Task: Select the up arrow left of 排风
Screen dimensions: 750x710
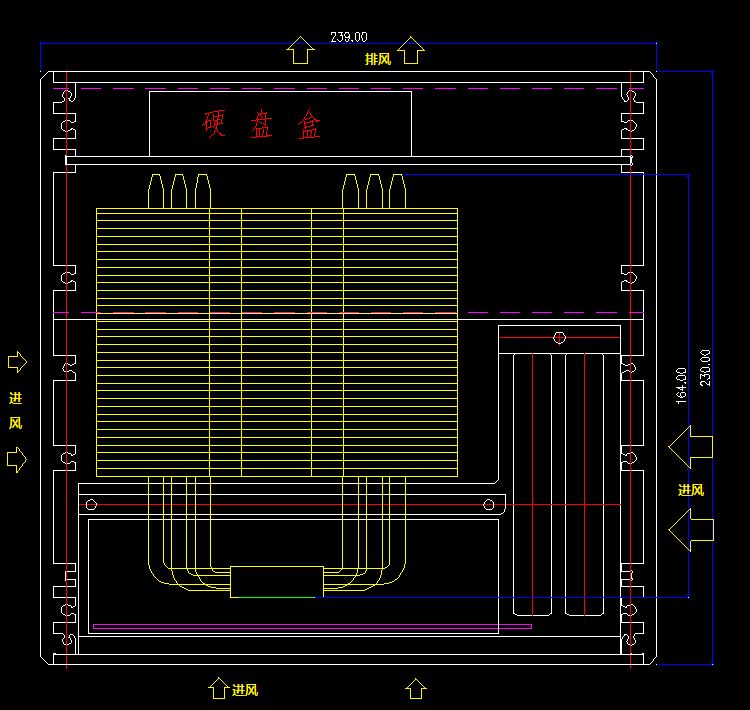Action: 300,50
